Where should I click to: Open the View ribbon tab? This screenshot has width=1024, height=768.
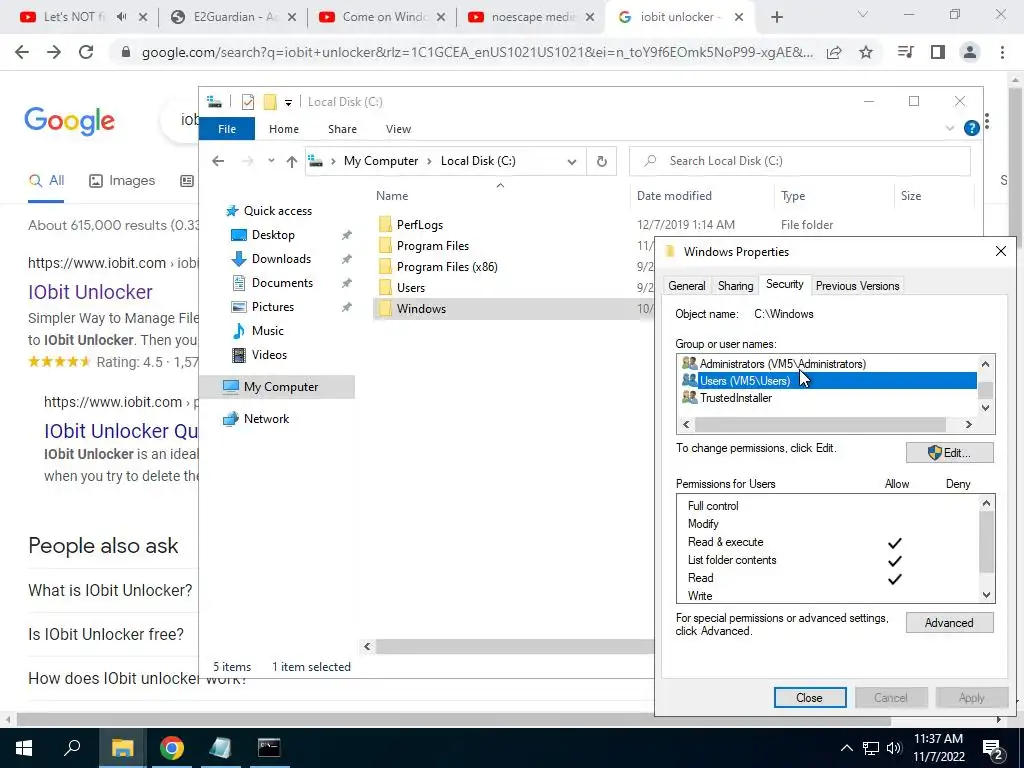[398, 129]
